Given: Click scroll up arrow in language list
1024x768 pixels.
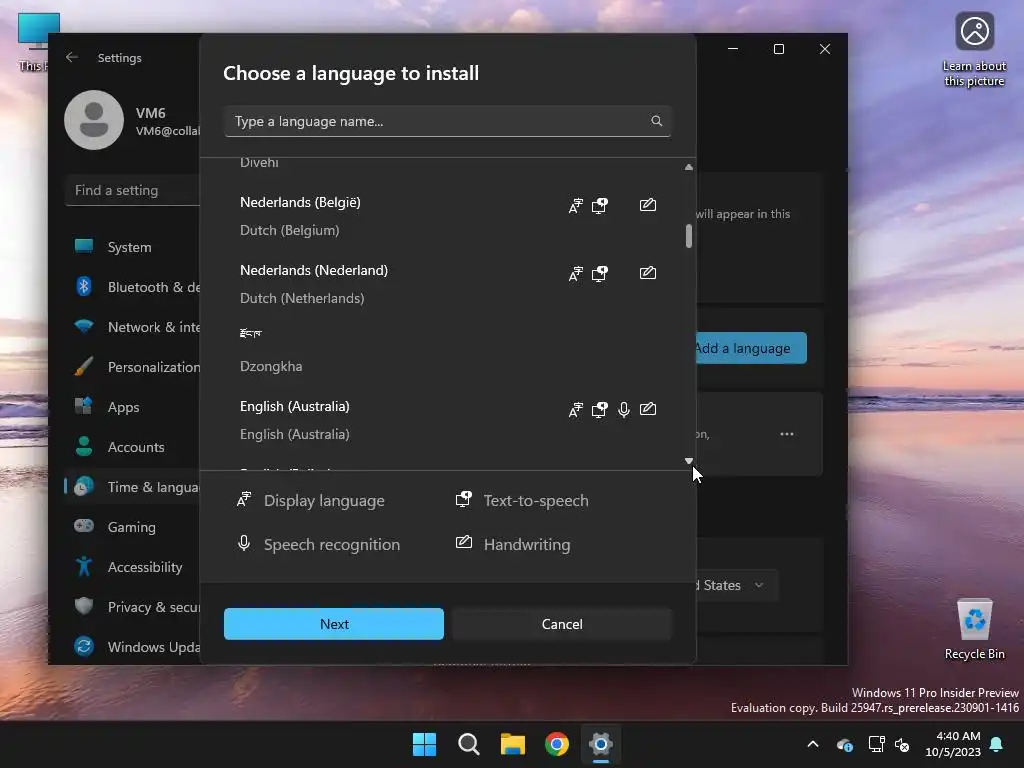Looking at the screenshot, I should click(x=688, y=167).
